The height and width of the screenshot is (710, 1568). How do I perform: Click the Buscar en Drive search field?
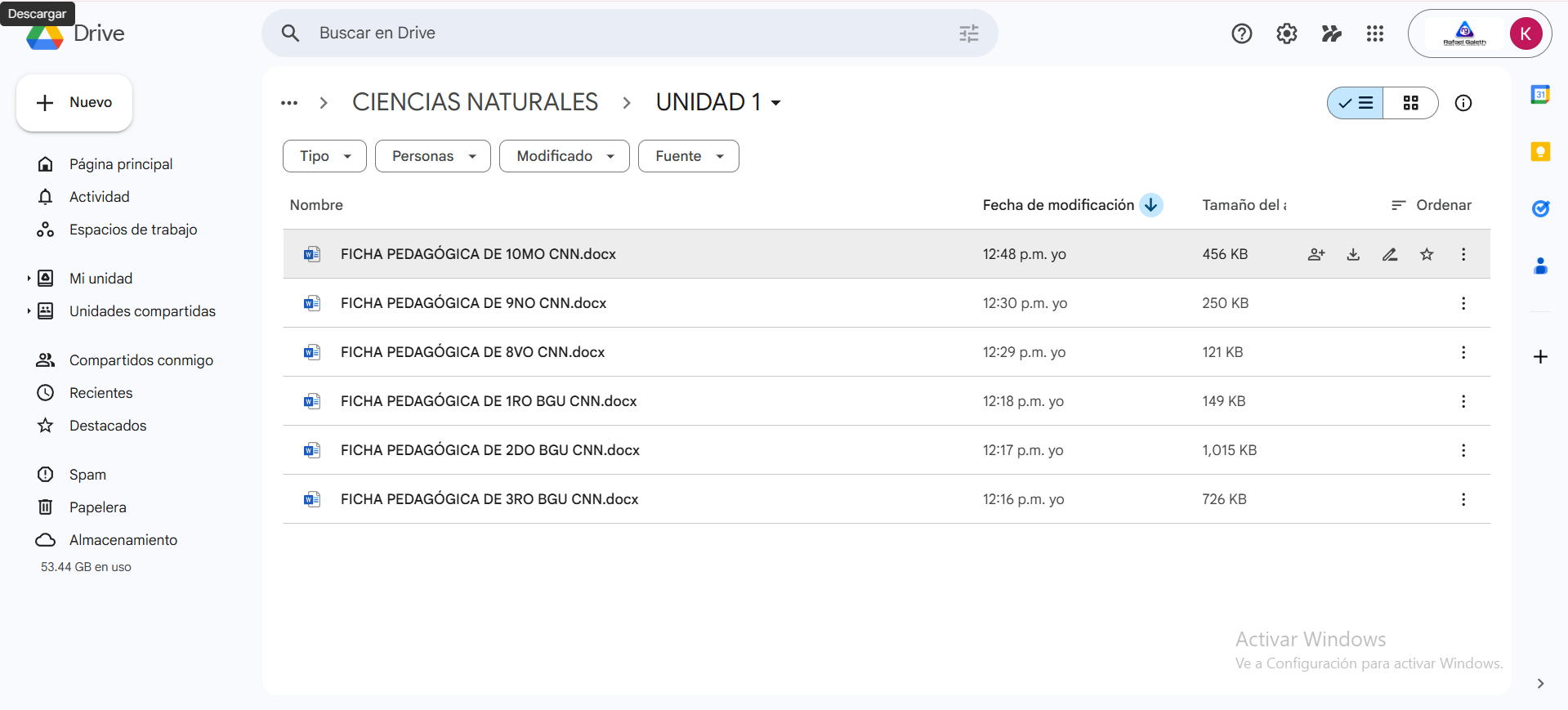621,33
